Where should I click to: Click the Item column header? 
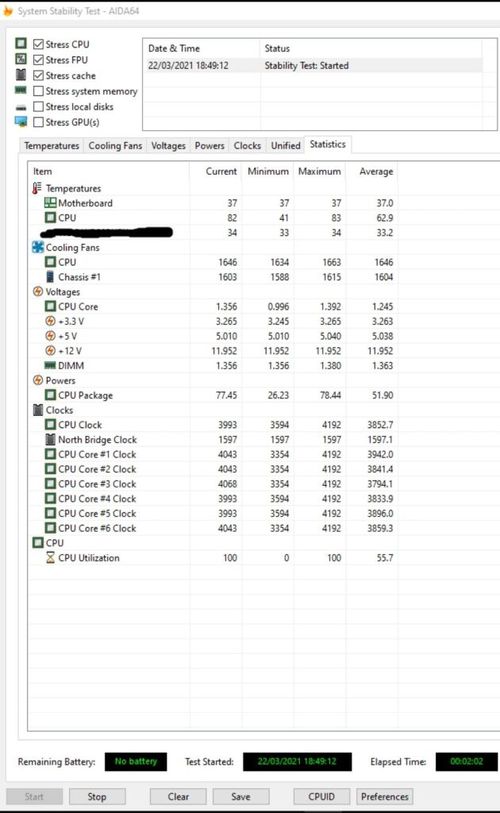tap(109, 171)
